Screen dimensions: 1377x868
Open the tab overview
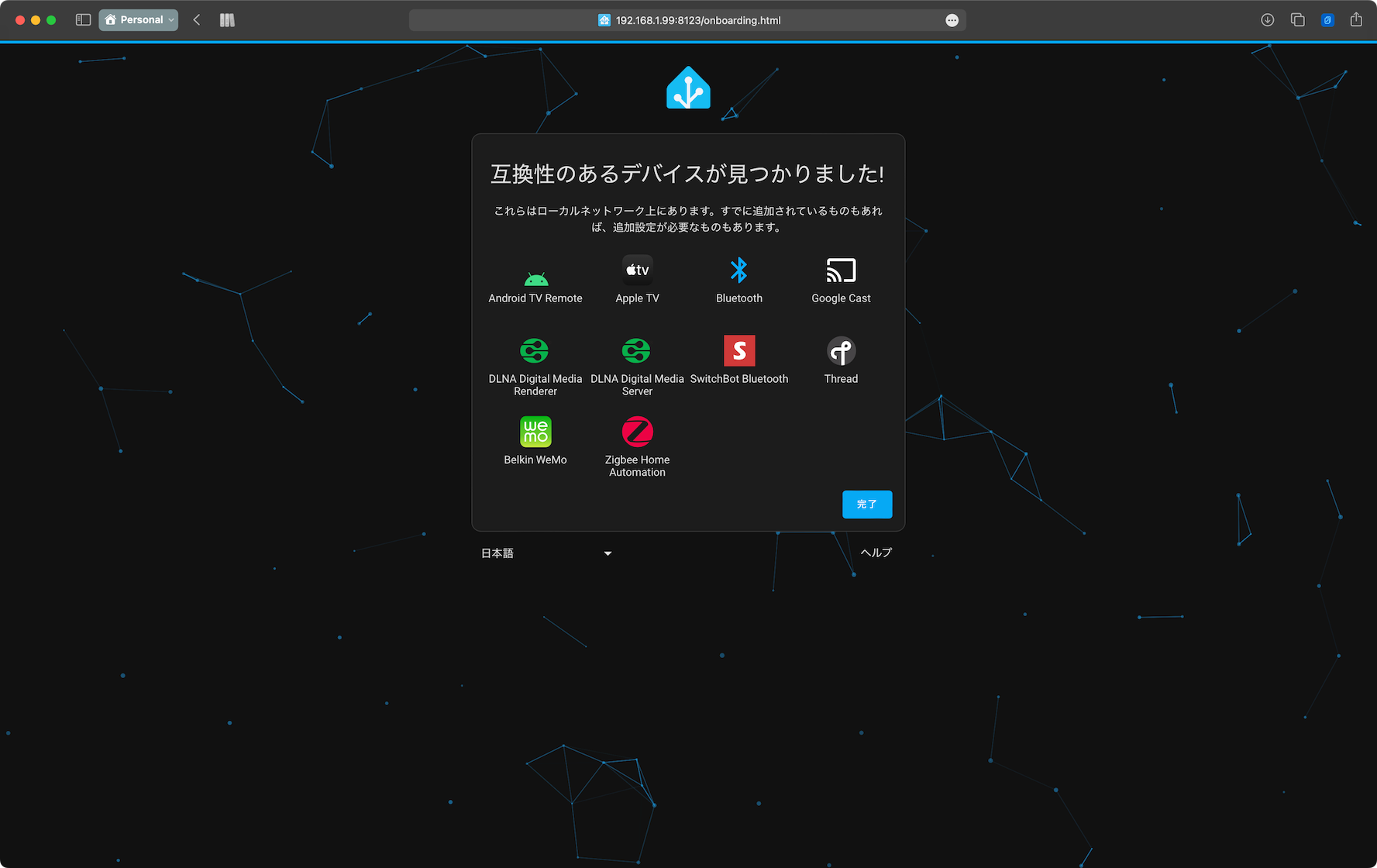(1298, 20)
